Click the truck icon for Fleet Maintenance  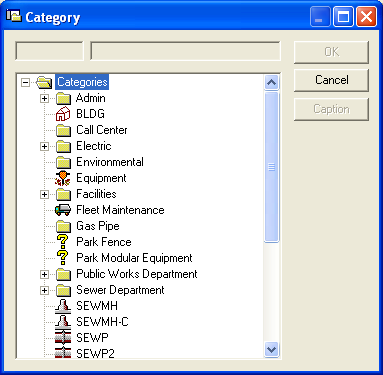(x=63, y=210)
